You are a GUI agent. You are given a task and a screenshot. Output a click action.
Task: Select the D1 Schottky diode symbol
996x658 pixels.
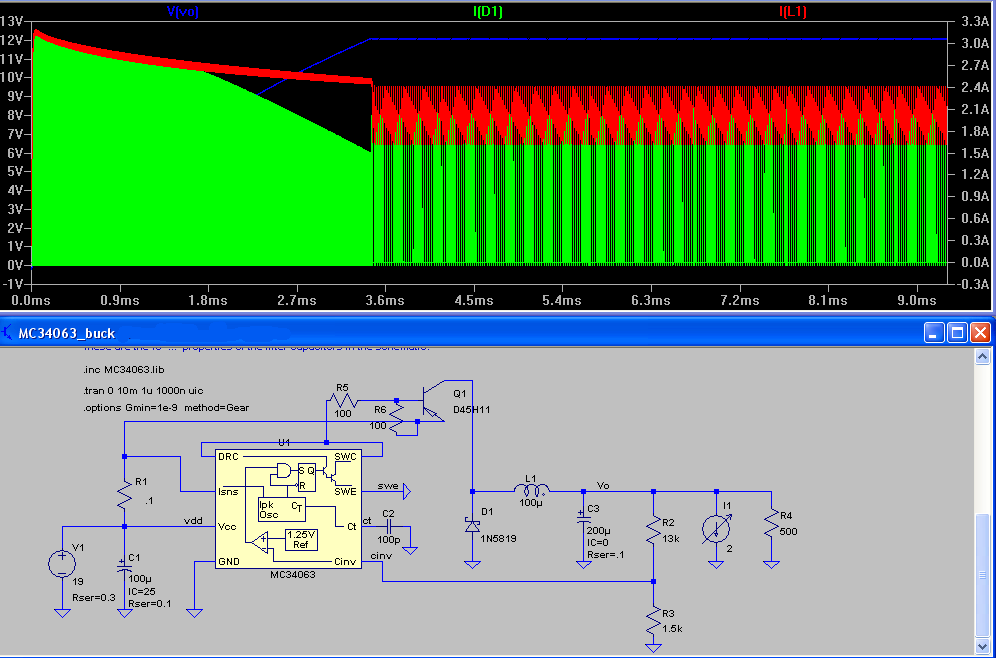click(x=472, y=525)
